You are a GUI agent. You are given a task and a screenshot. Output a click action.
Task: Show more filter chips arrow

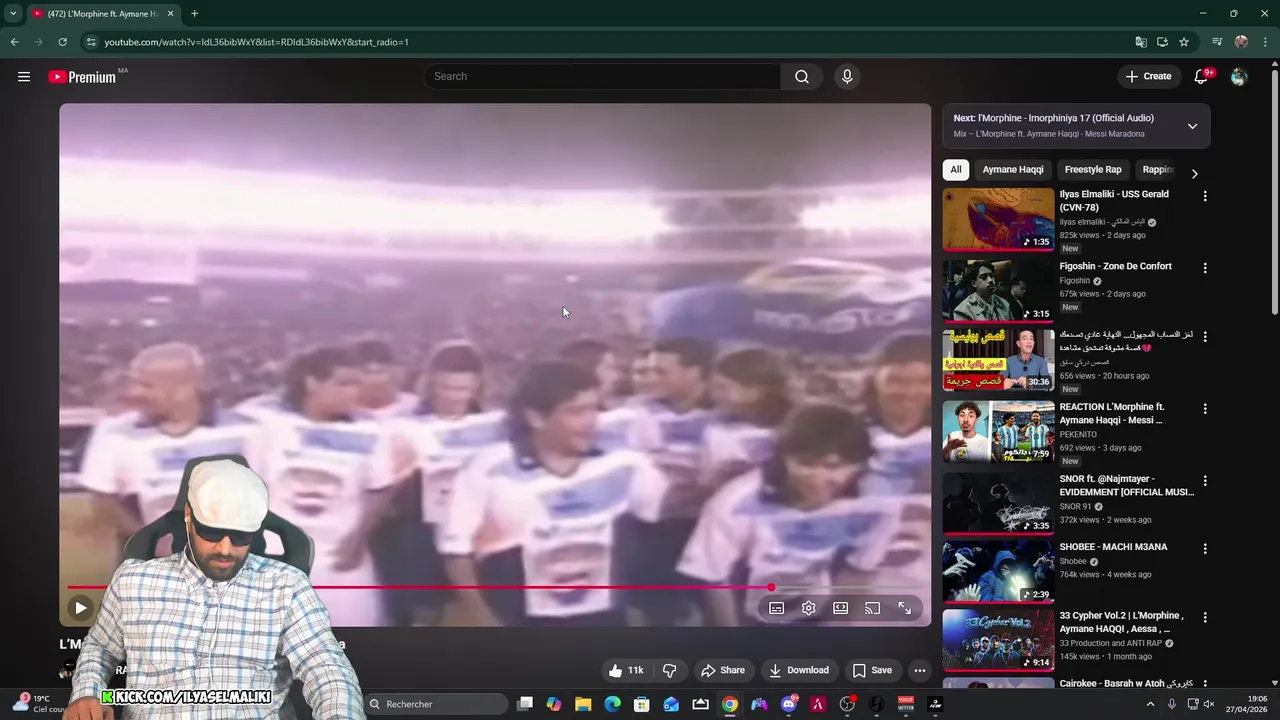click(x=1194, y=173)
